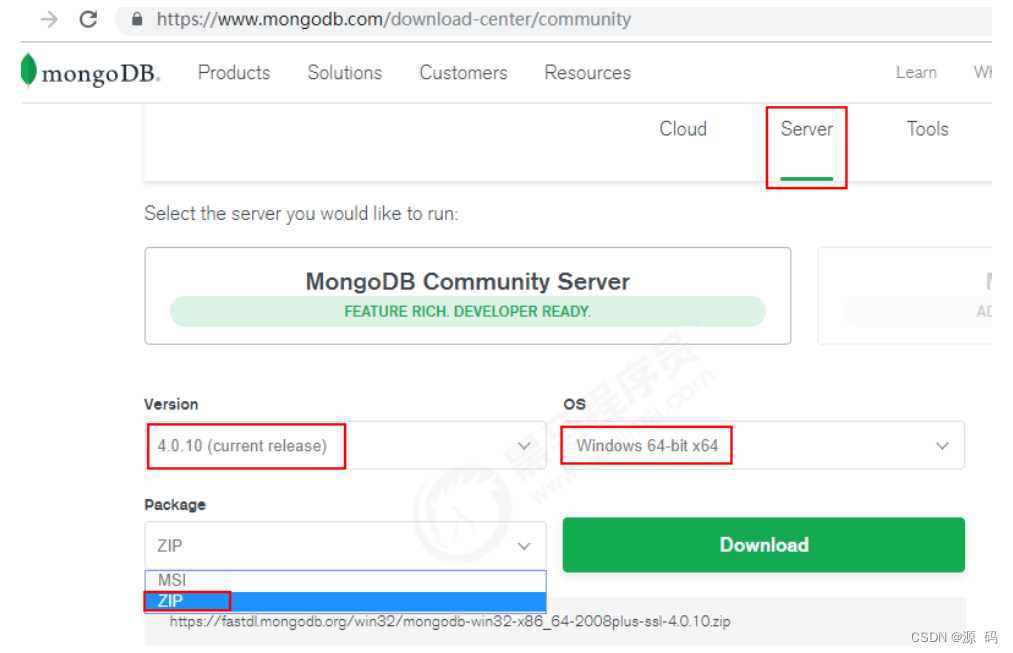Click the Learn link
This screenshot has height=653, width=1013.
(x=916, y=72)
